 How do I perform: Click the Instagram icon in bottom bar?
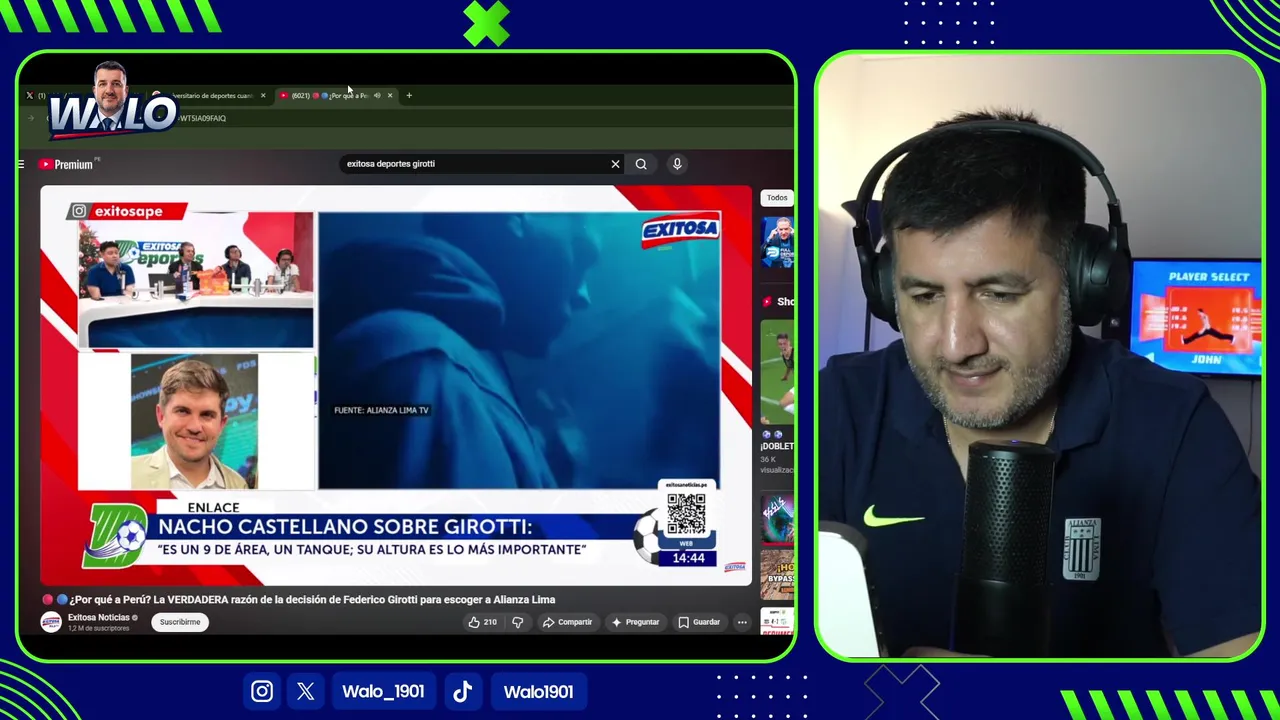click(262, 691)
